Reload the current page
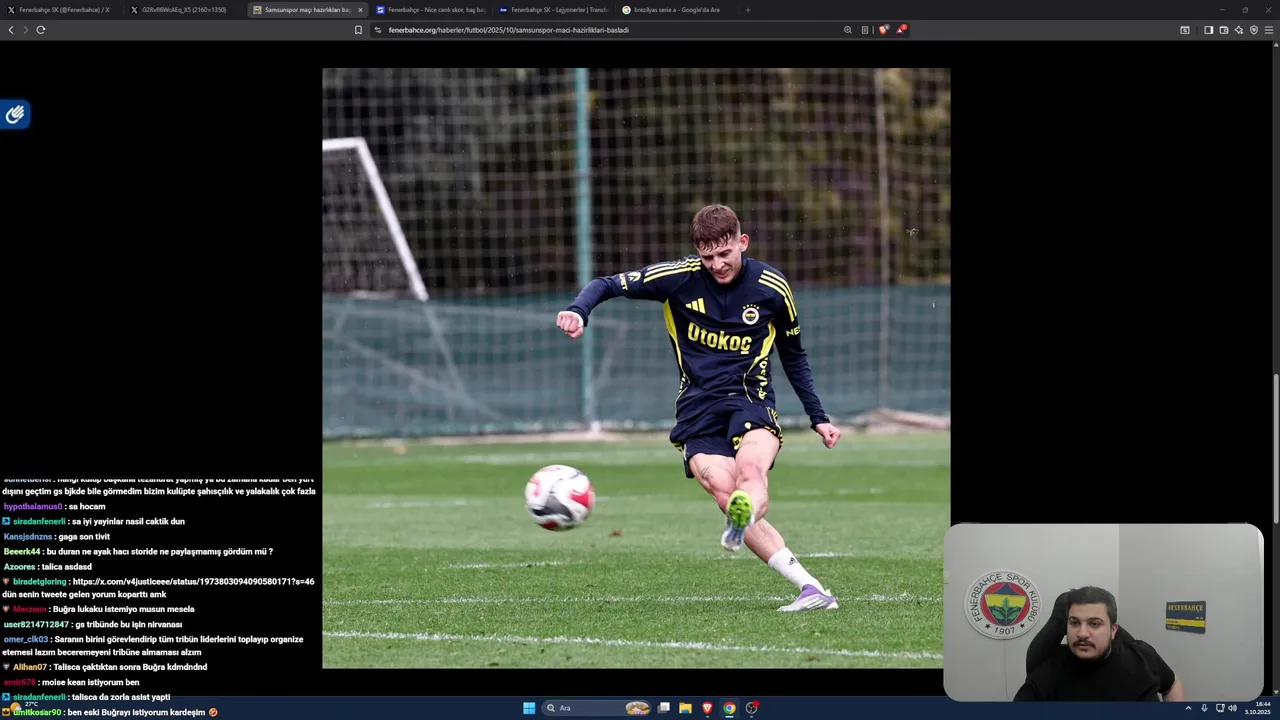This screenshot has height=720, width=1280. [41, 30]
